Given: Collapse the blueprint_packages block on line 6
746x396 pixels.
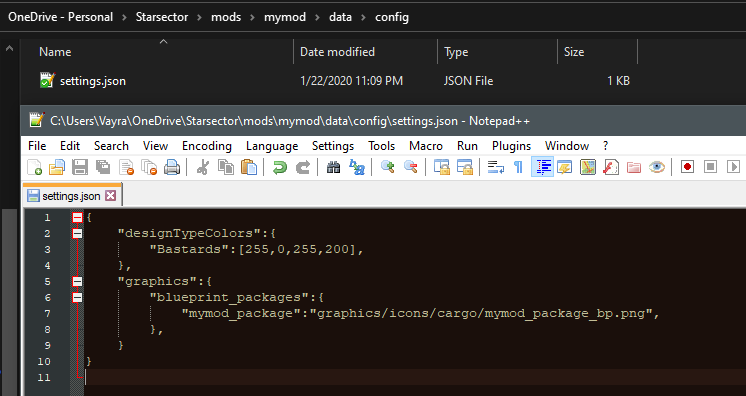Looking at the screenshot, I should coord(78,297).
